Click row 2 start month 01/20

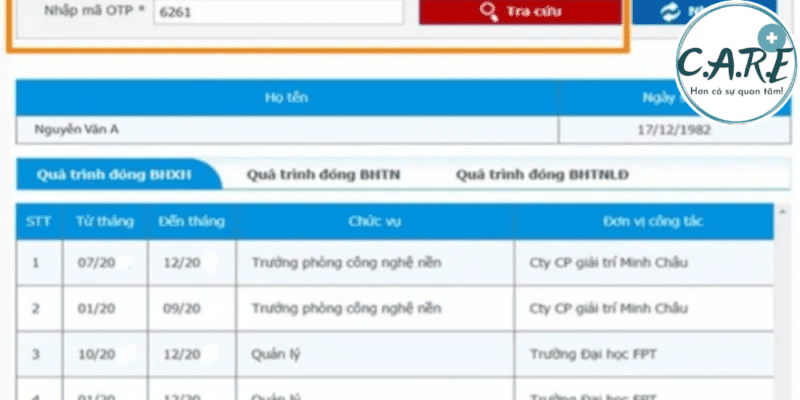(96, 308)
